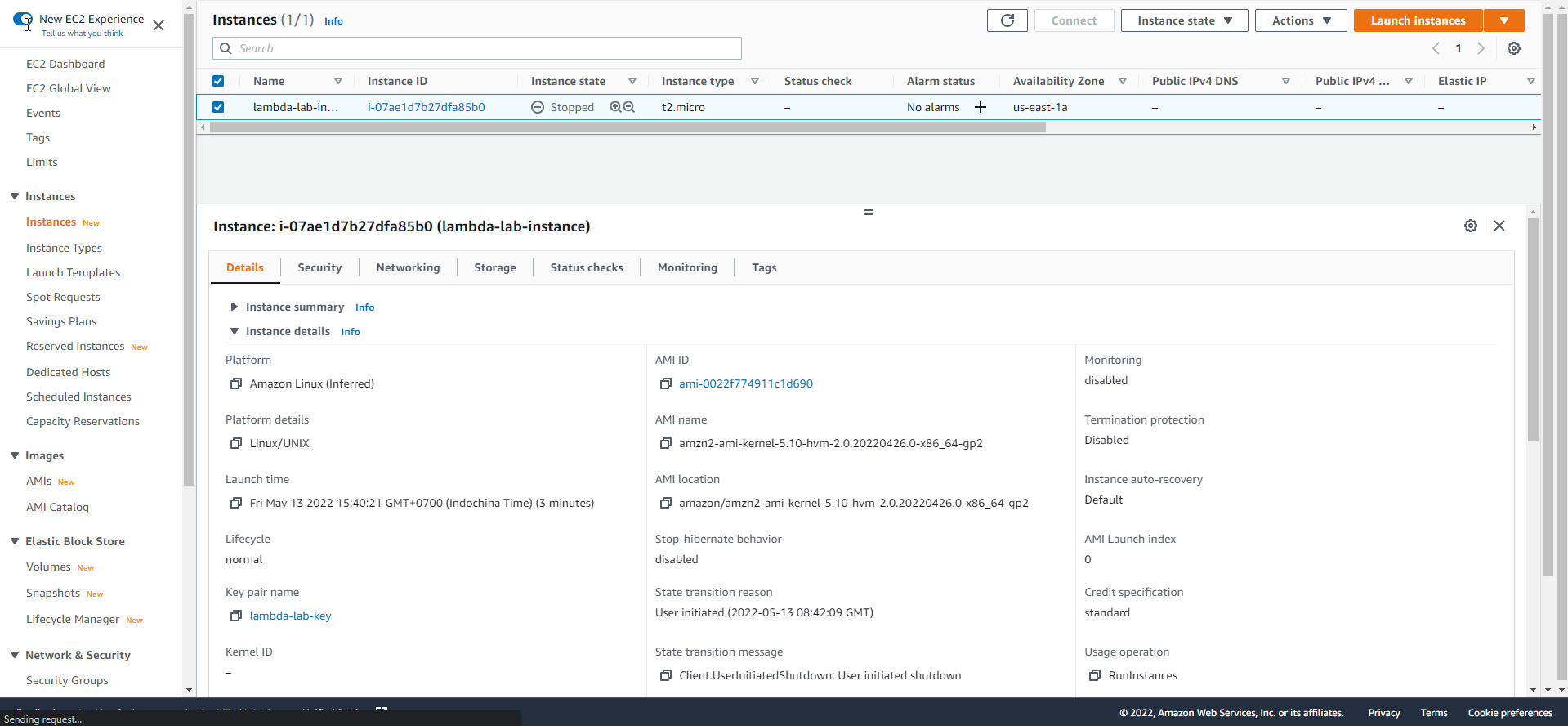Go to the previous results page
This screenshot has width=1568, height=726.
tap(1436, 48)
